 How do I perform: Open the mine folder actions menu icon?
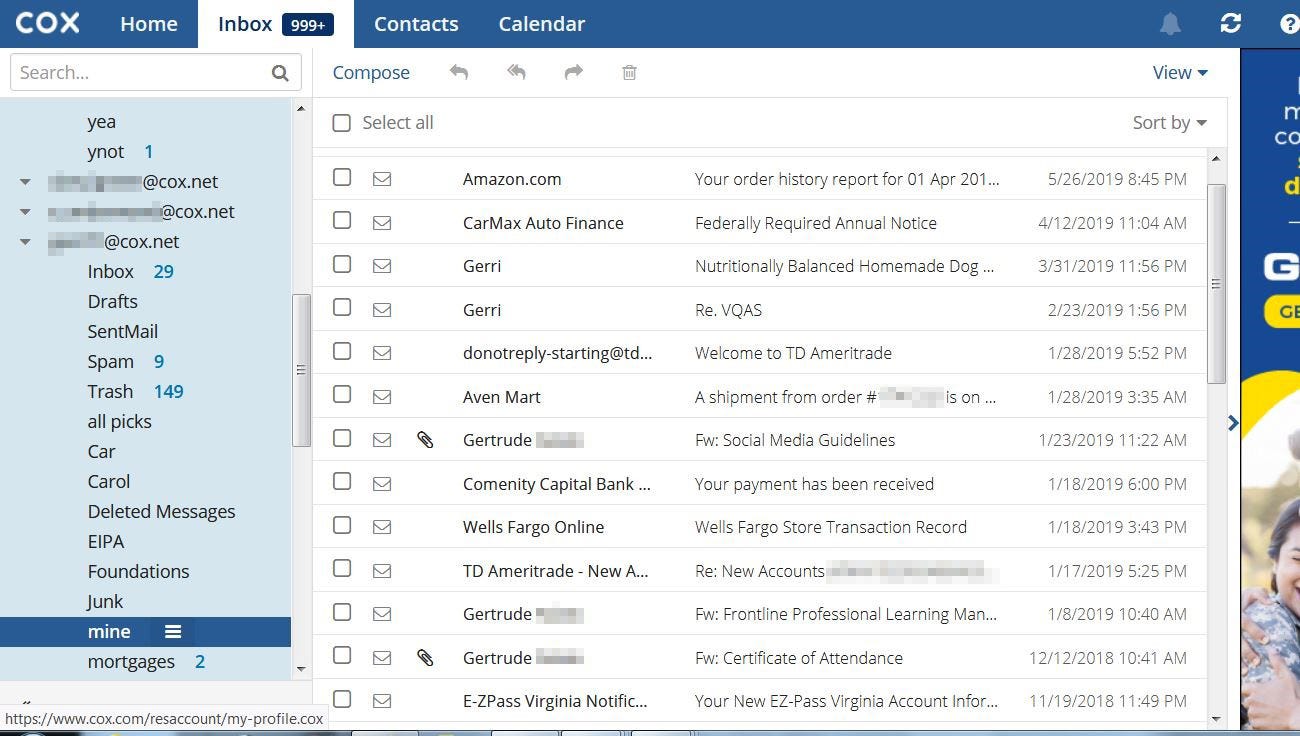click(x=173, y=631)
